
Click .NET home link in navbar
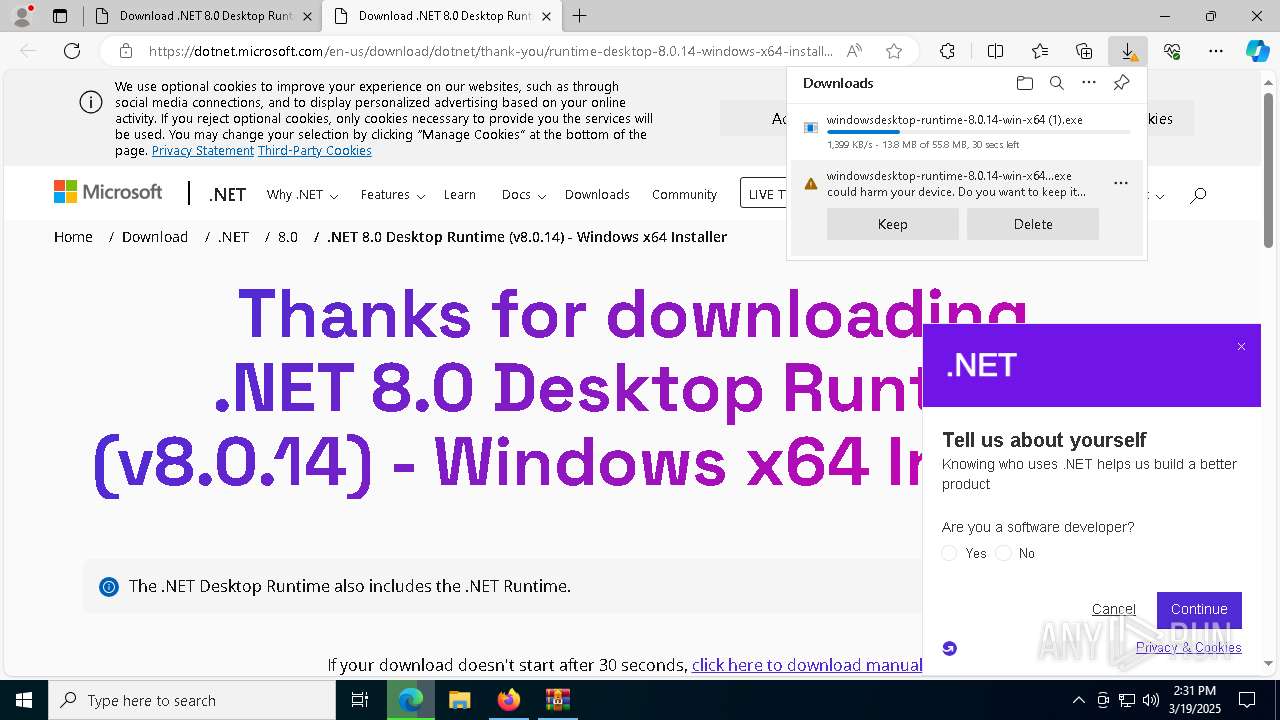click(x=227, y=195)
